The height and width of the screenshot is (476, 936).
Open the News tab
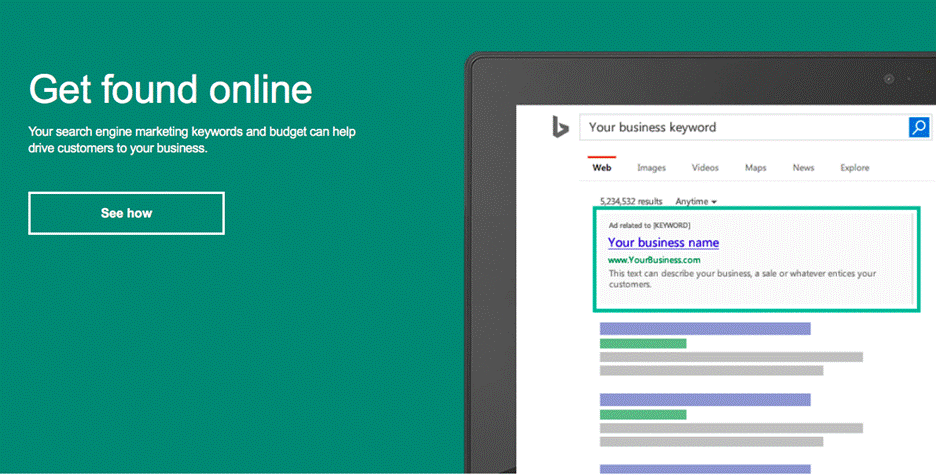pos(804,168)
